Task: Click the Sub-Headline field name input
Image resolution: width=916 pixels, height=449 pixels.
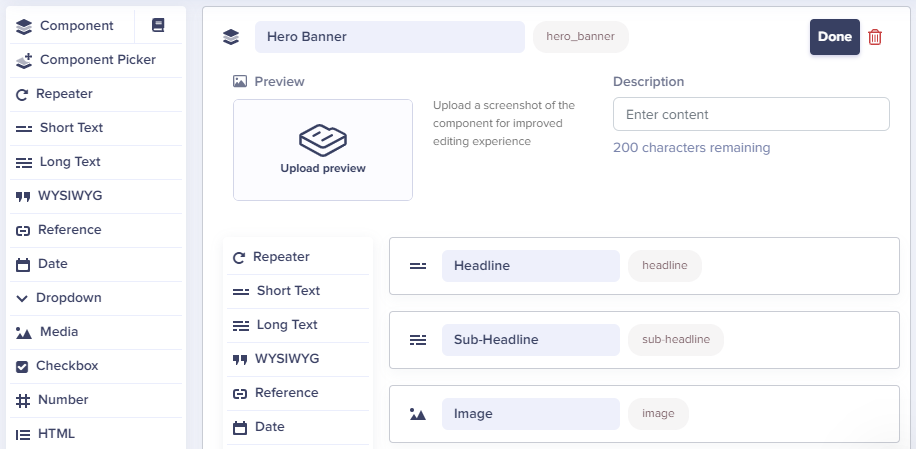Action: [530, 340]
